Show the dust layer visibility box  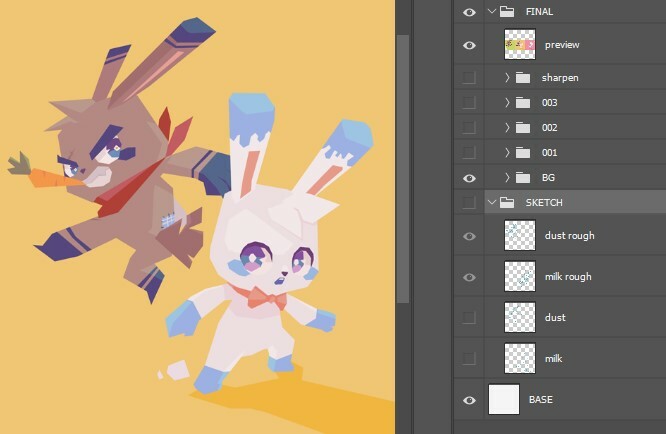[x=469, y=317]
